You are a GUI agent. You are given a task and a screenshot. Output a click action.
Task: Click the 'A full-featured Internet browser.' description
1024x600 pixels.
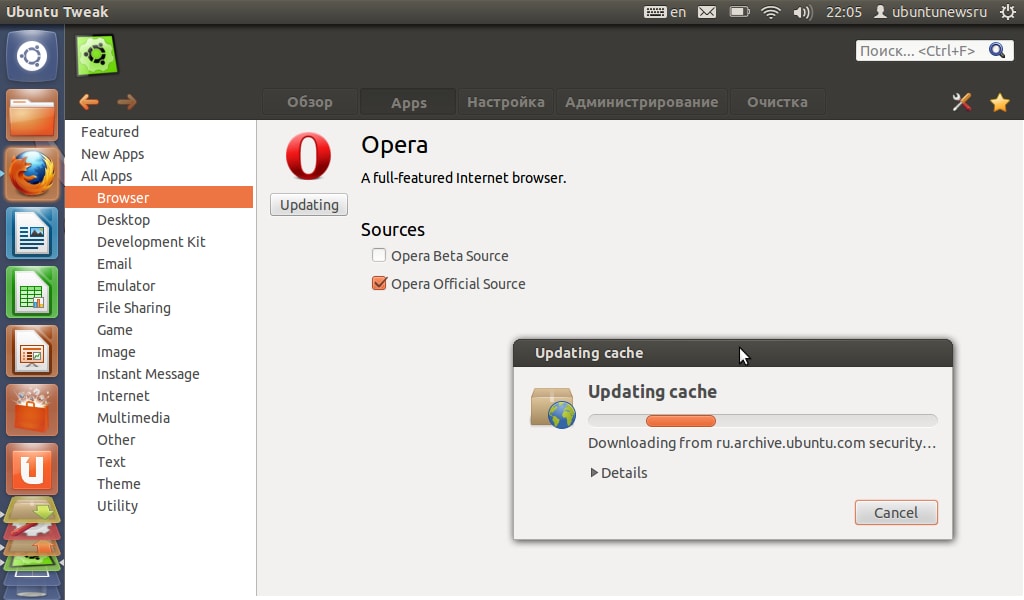pos(464,178)
